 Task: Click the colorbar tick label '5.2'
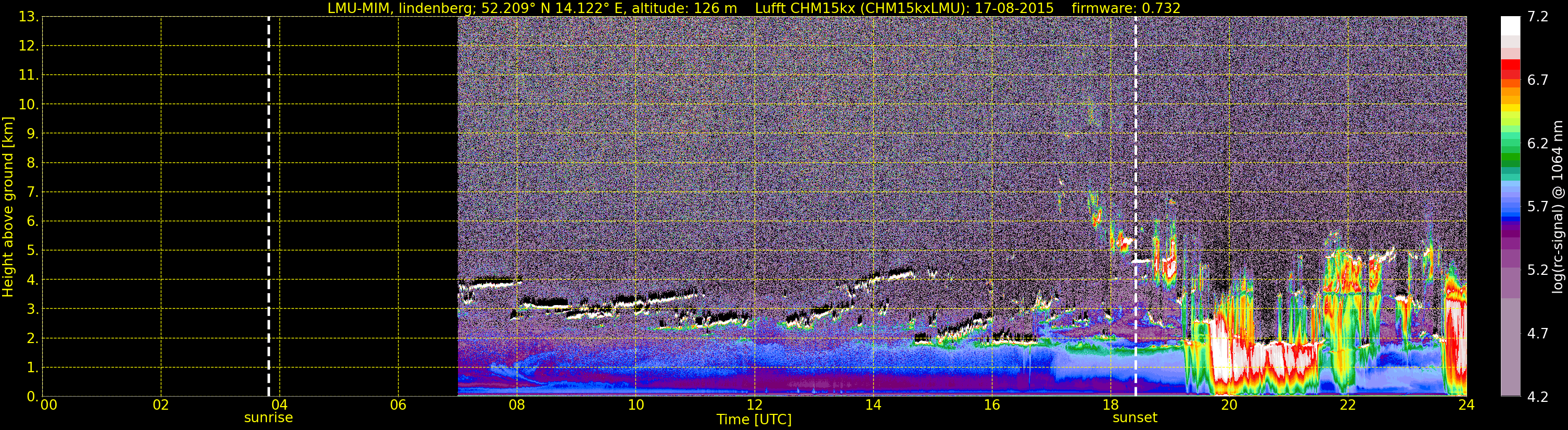click(x=1538, y=270)
